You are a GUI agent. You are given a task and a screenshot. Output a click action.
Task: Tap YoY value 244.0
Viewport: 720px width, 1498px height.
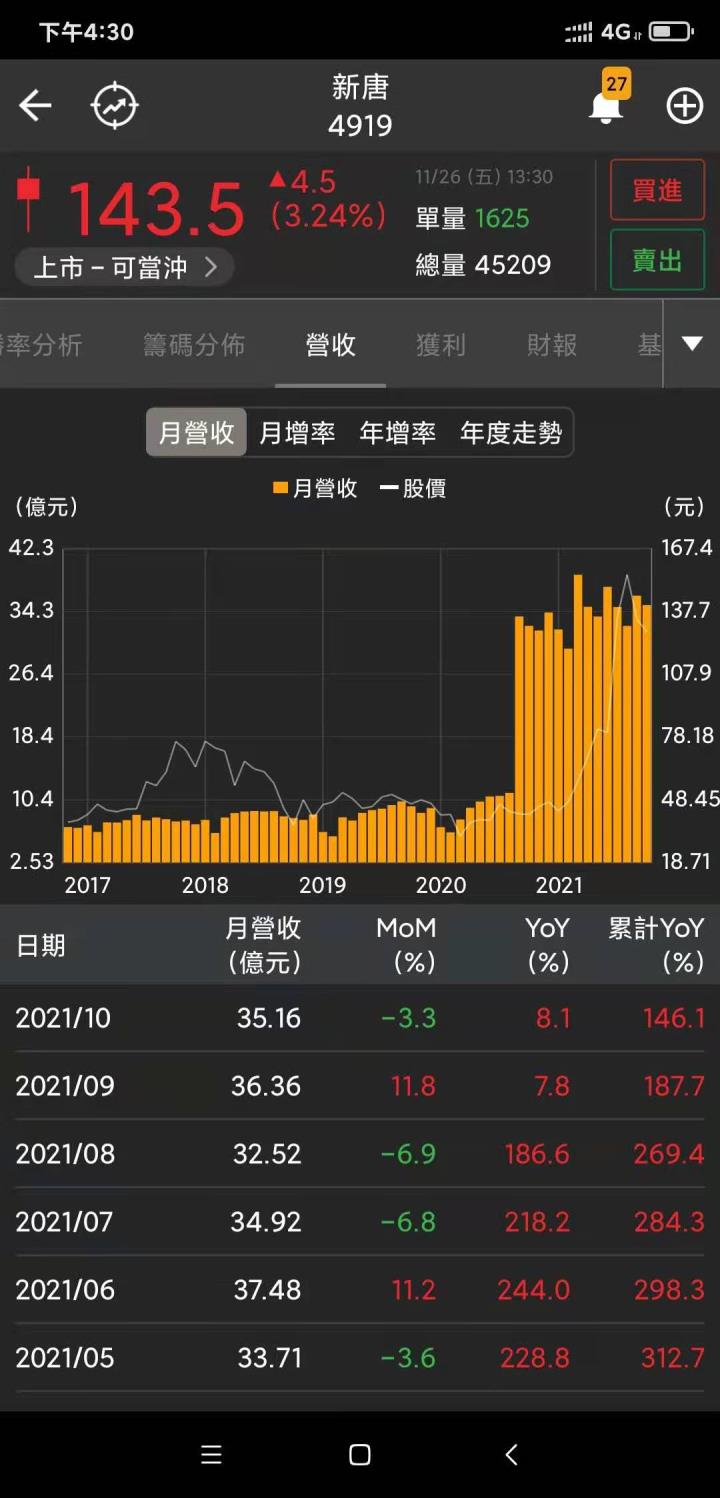pyautogui.click(x=534, y=1290)
